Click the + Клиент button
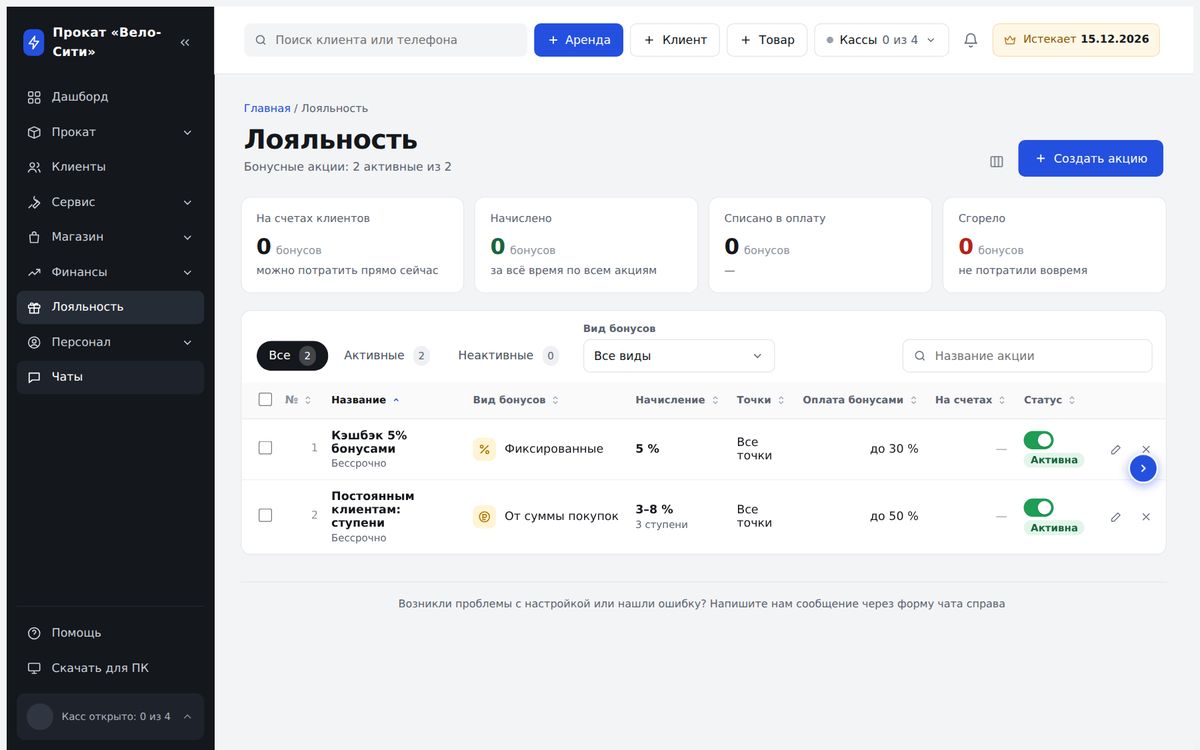1200x750 pixels. point(675,40)
